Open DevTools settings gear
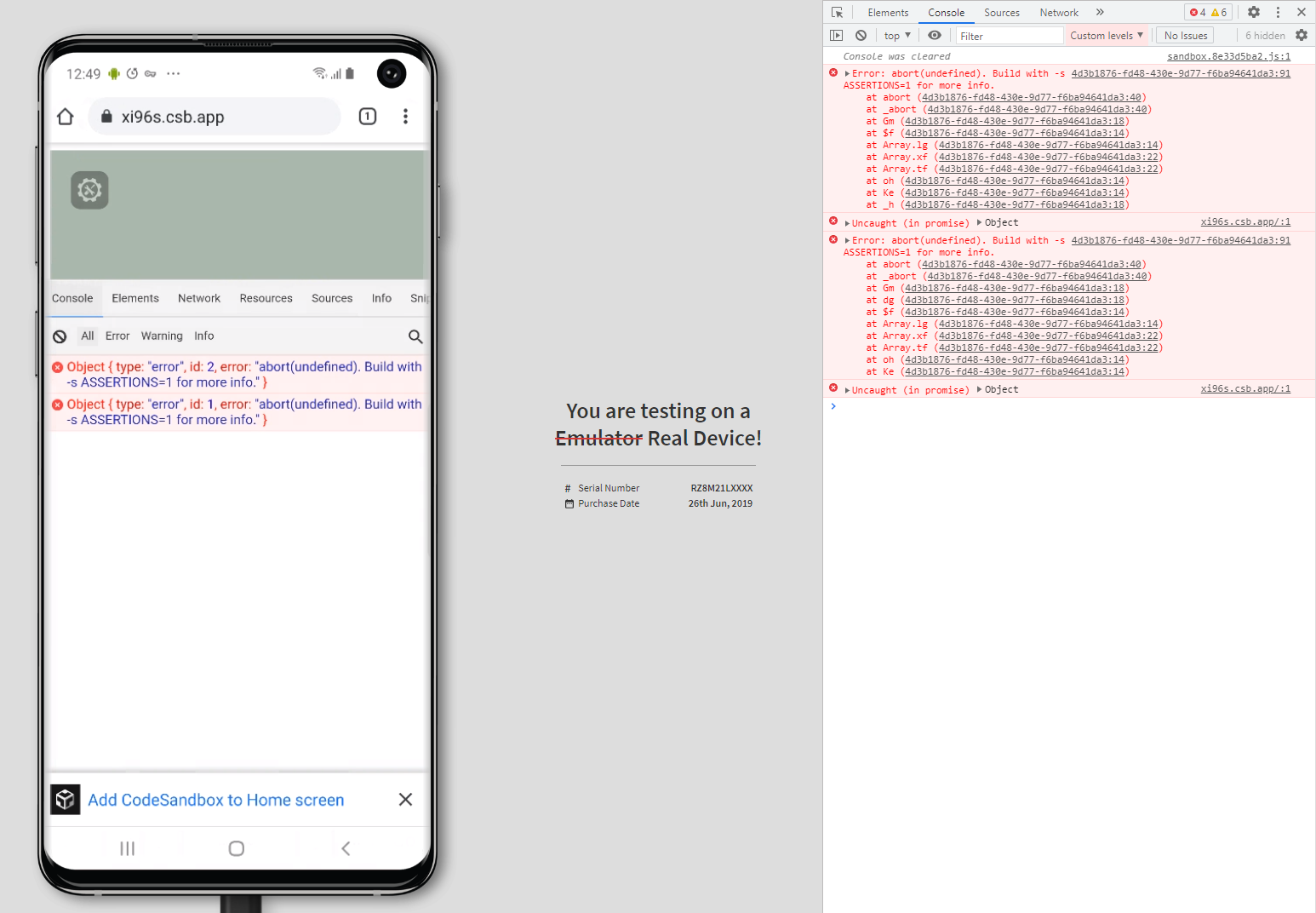 pyautogui.click(x=1254, y=12)
